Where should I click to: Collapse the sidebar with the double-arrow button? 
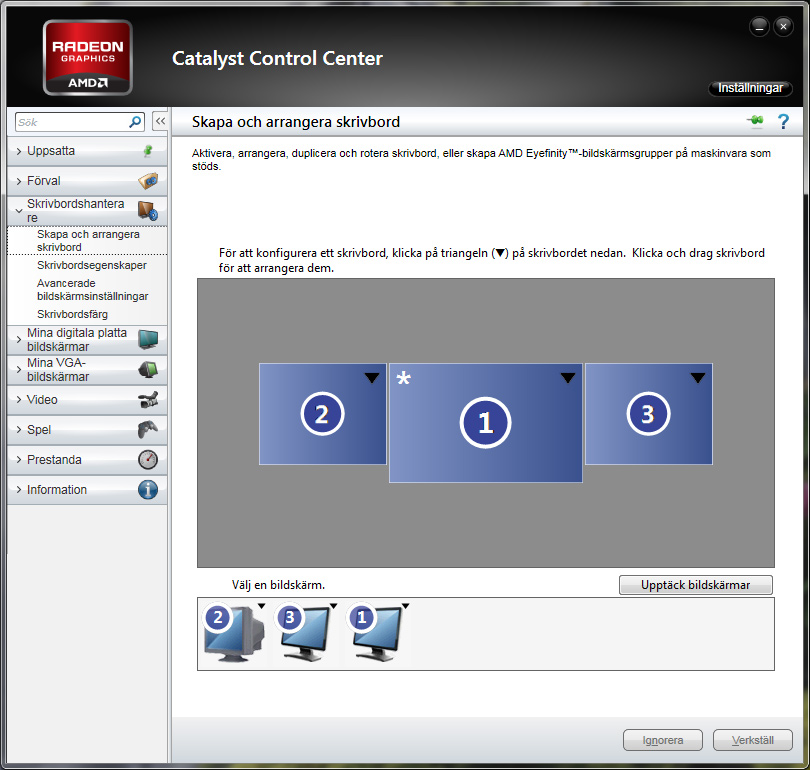point(159,122)
